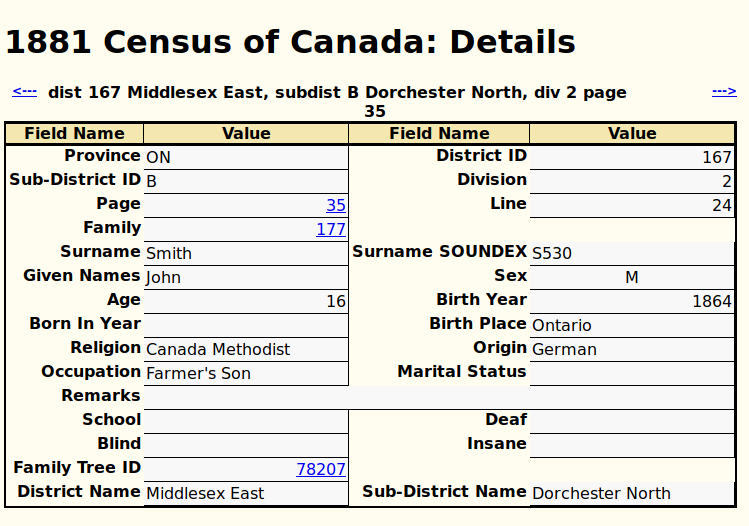Screen dimensions: 749x526
Task: Select the Occupation value Farmer's Son
Action: (x=198, y=373)
